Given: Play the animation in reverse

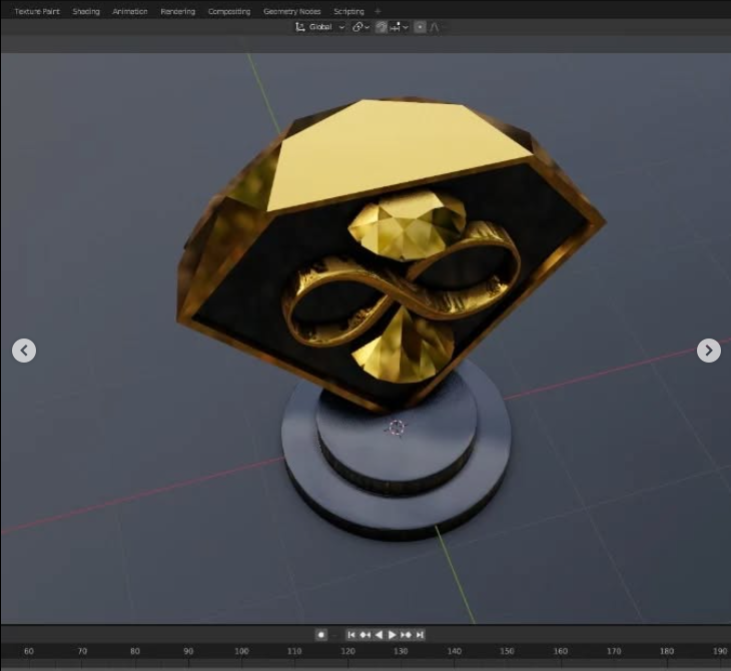Looking at the screenshot, I should coord(379,634).
